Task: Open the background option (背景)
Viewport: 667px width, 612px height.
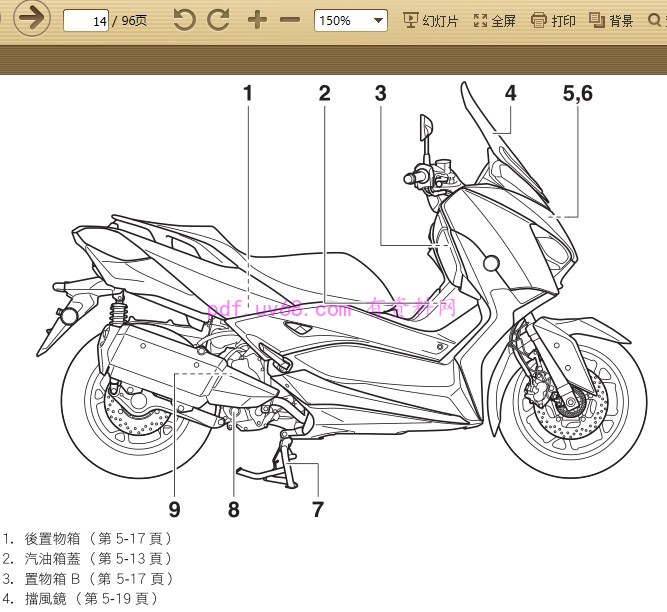Action: pyautogui.click(x=611, y=20)
